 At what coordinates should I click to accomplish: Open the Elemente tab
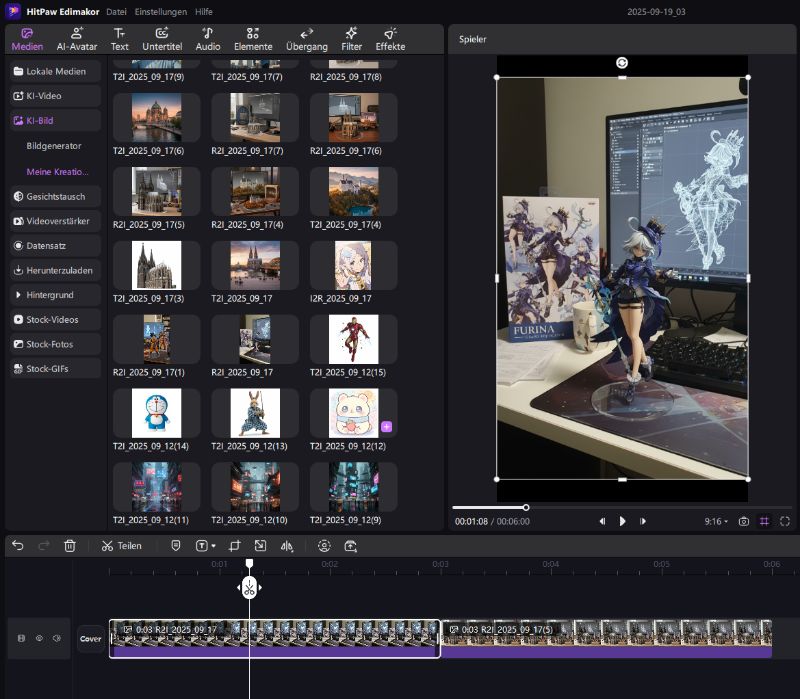tap(253, 39)
